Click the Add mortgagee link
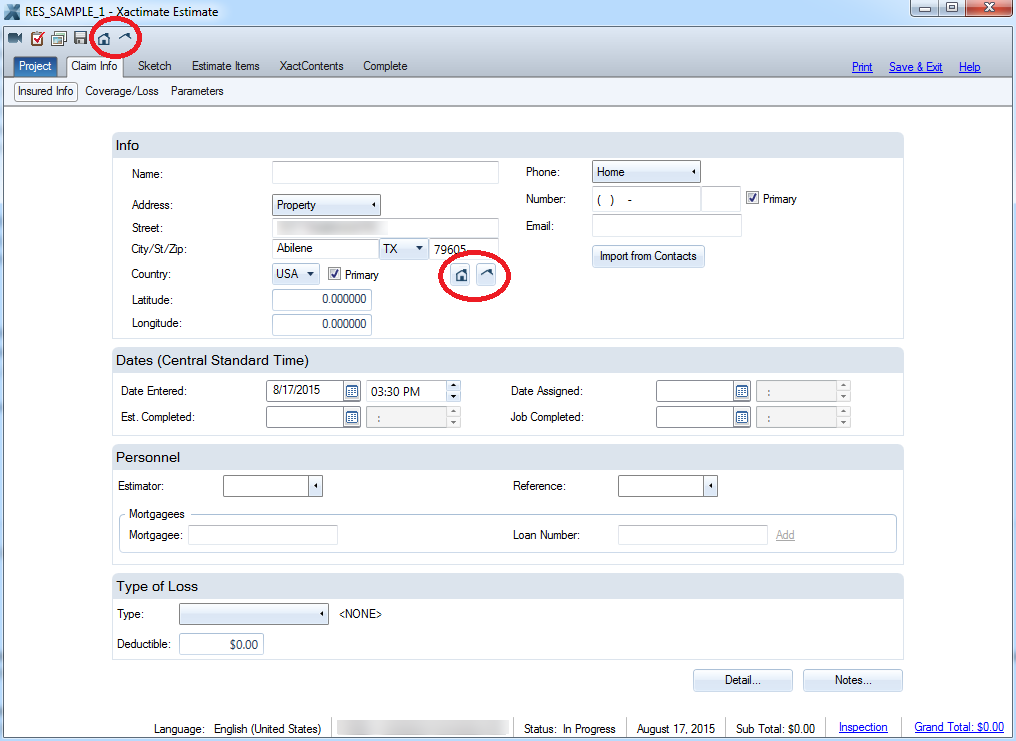 785,535
